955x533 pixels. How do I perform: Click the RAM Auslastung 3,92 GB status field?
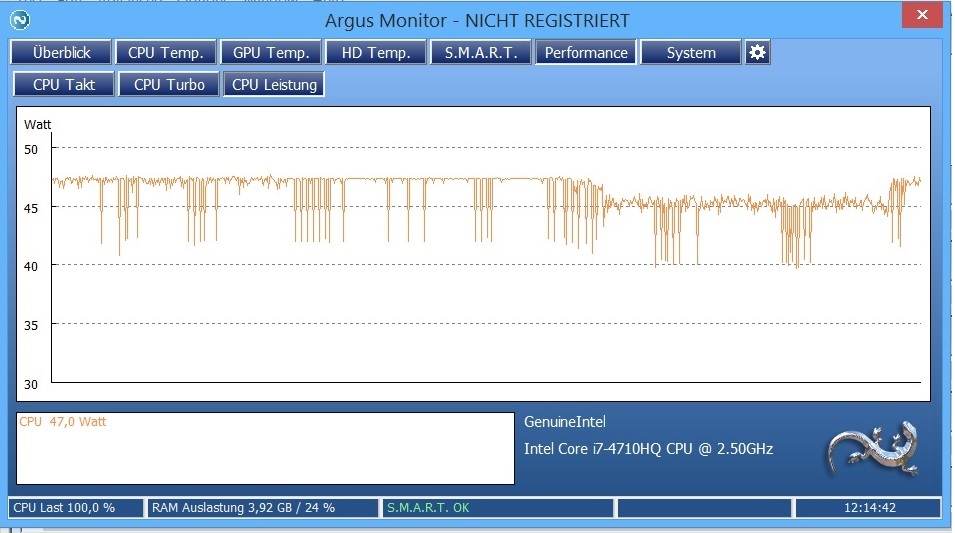coord(263,507)
